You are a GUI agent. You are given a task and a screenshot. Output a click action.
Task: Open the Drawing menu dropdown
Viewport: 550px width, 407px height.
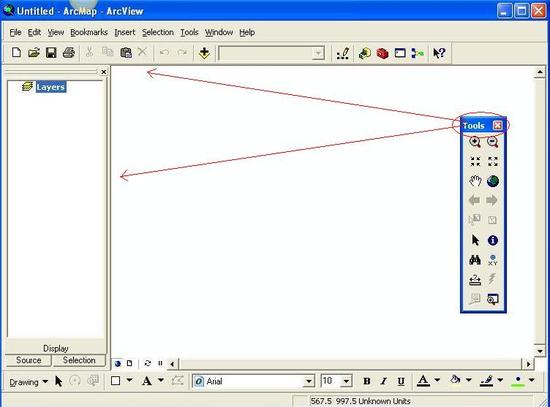click(x=29, y=382)
